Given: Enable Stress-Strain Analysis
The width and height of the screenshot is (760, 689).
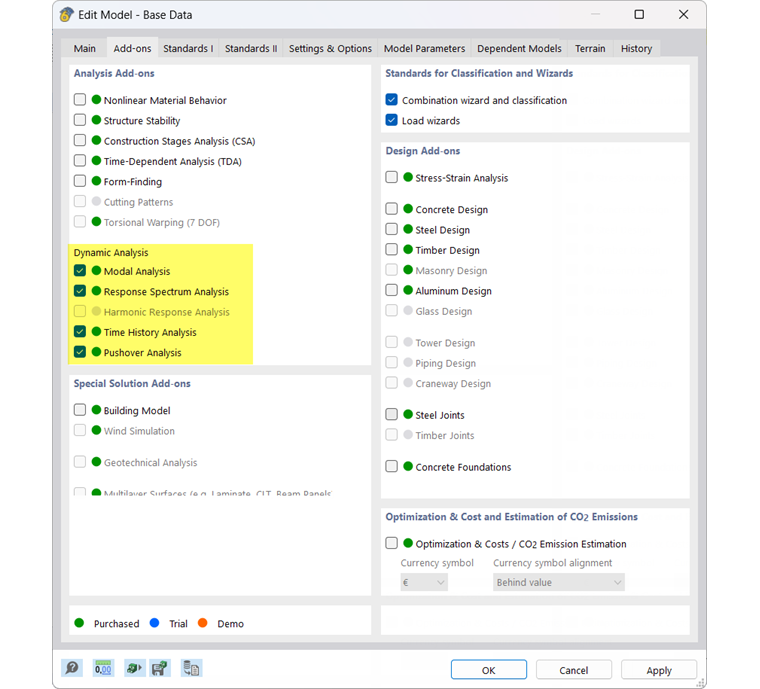Looking at the screenshot, I should pos(392,177).
